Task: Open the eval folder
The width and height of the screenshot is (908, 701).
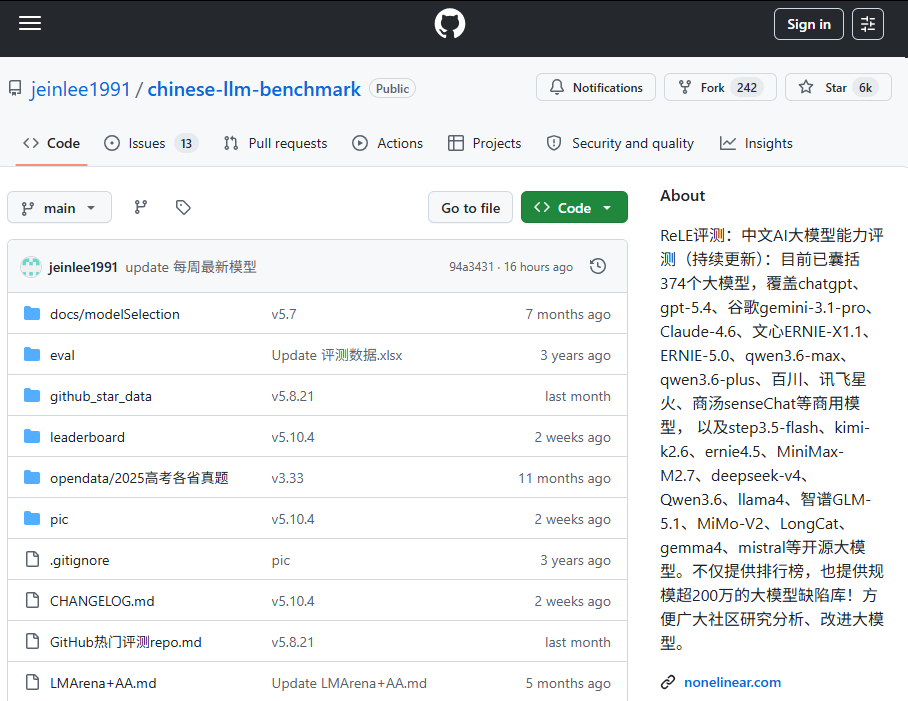Action: 62,355
